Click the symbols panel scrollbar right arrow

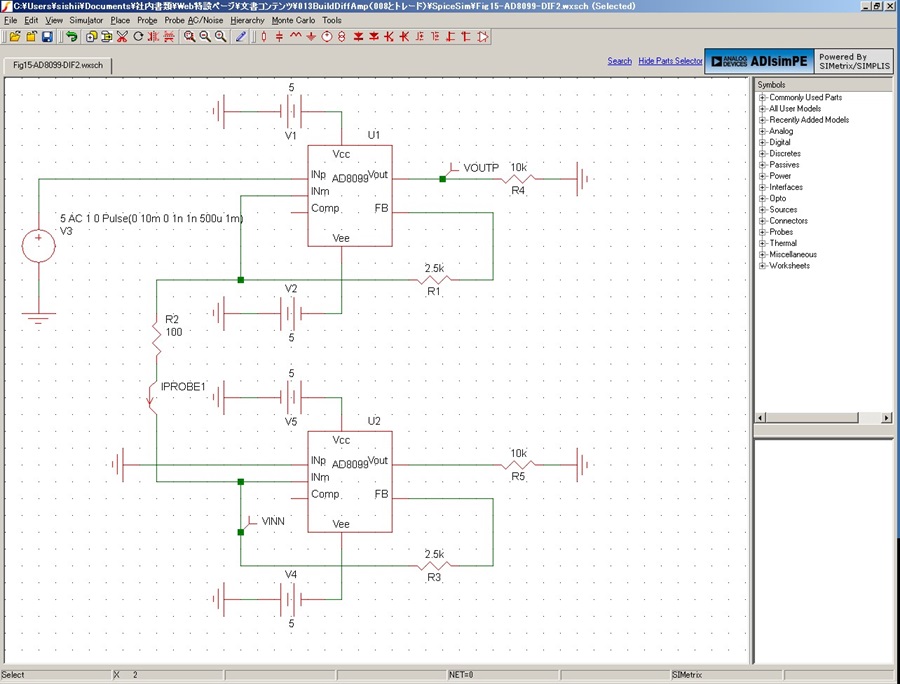click(x=887, y=417)
